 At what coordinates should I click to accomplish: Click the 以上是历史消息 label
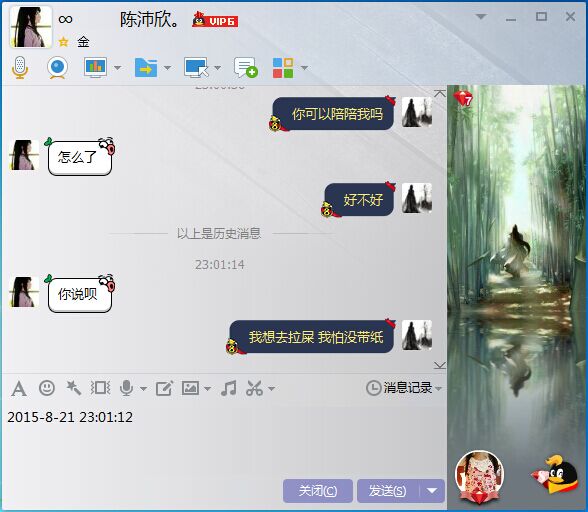tap(219, 233)
